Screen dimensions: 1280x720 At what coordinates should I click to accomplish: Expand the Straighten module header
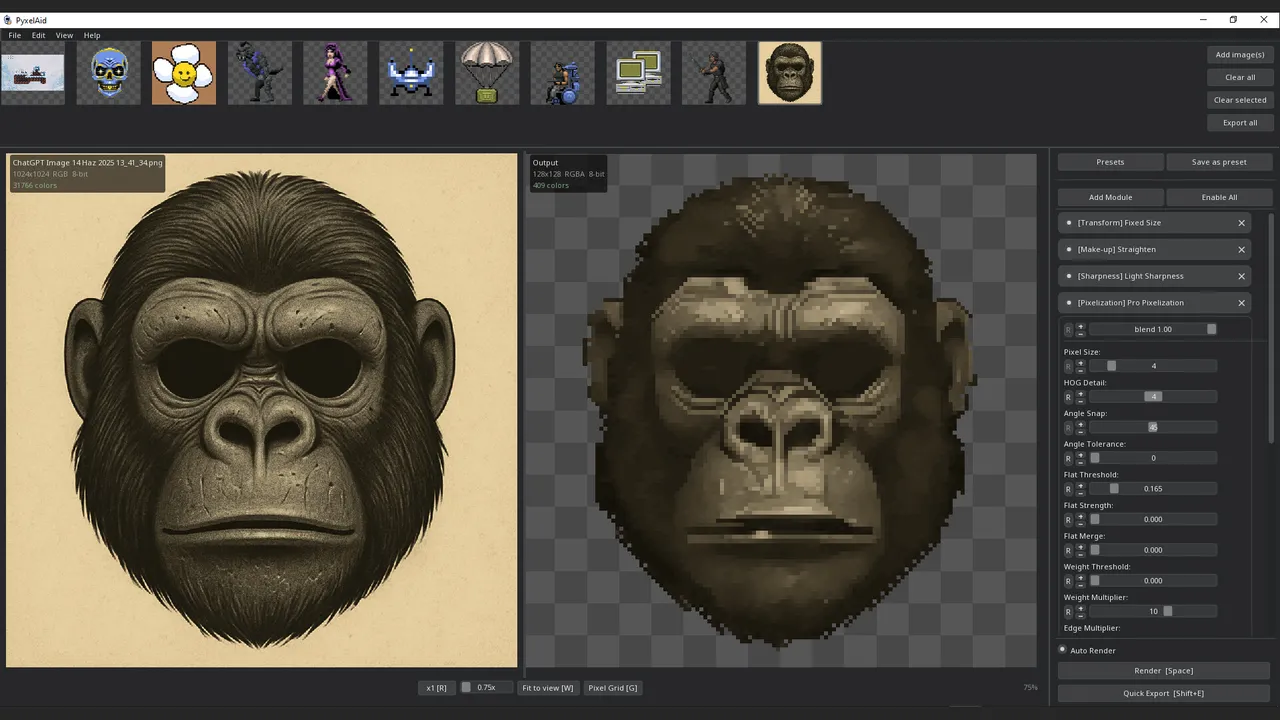[1155, 250]
